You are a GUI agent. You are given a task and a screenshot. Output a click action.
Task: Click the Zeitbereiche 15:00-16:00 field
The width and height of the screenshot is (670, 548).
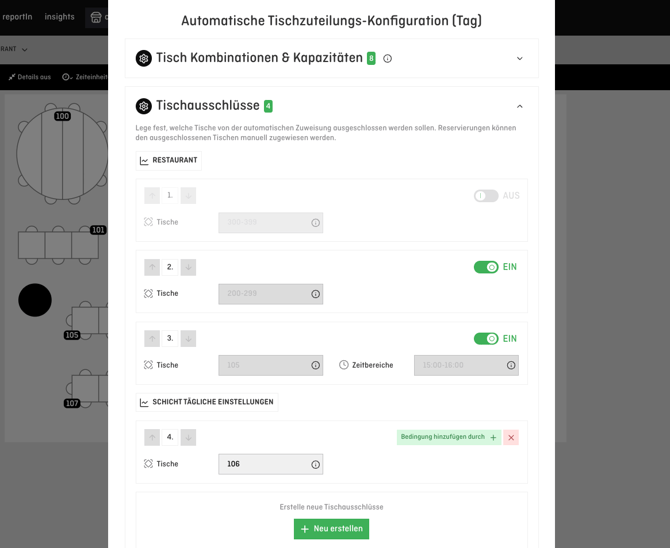click(458, 366)
